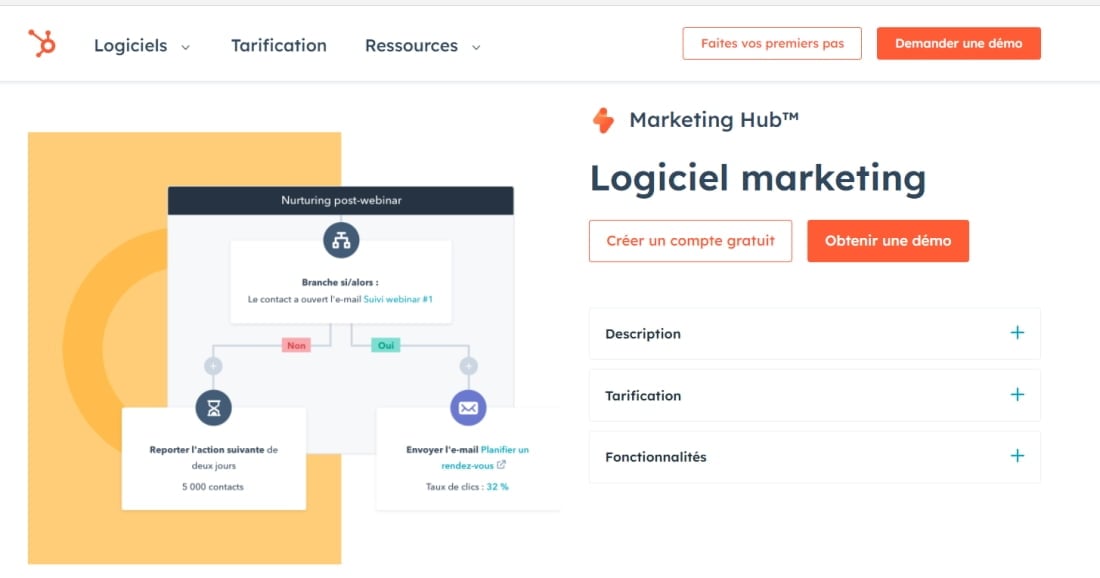Click the Description accordion label
Image resolution: width=1100 pixels, height=578 pixels.
(x=643, y=334)
